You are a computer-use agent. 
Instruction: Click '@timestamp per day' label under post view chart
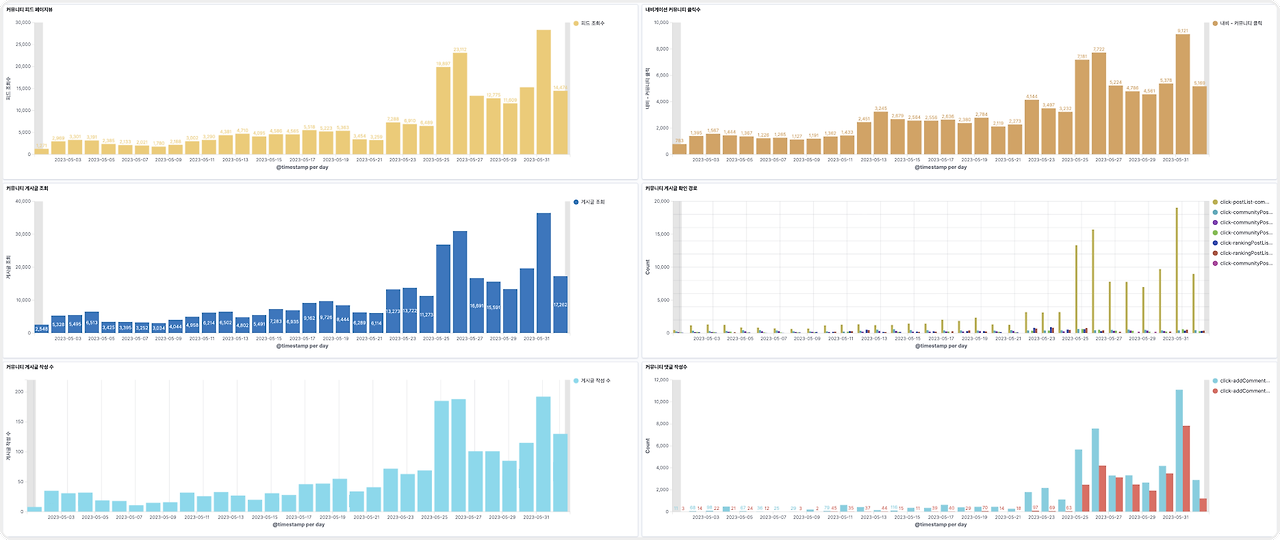[302, 346]
